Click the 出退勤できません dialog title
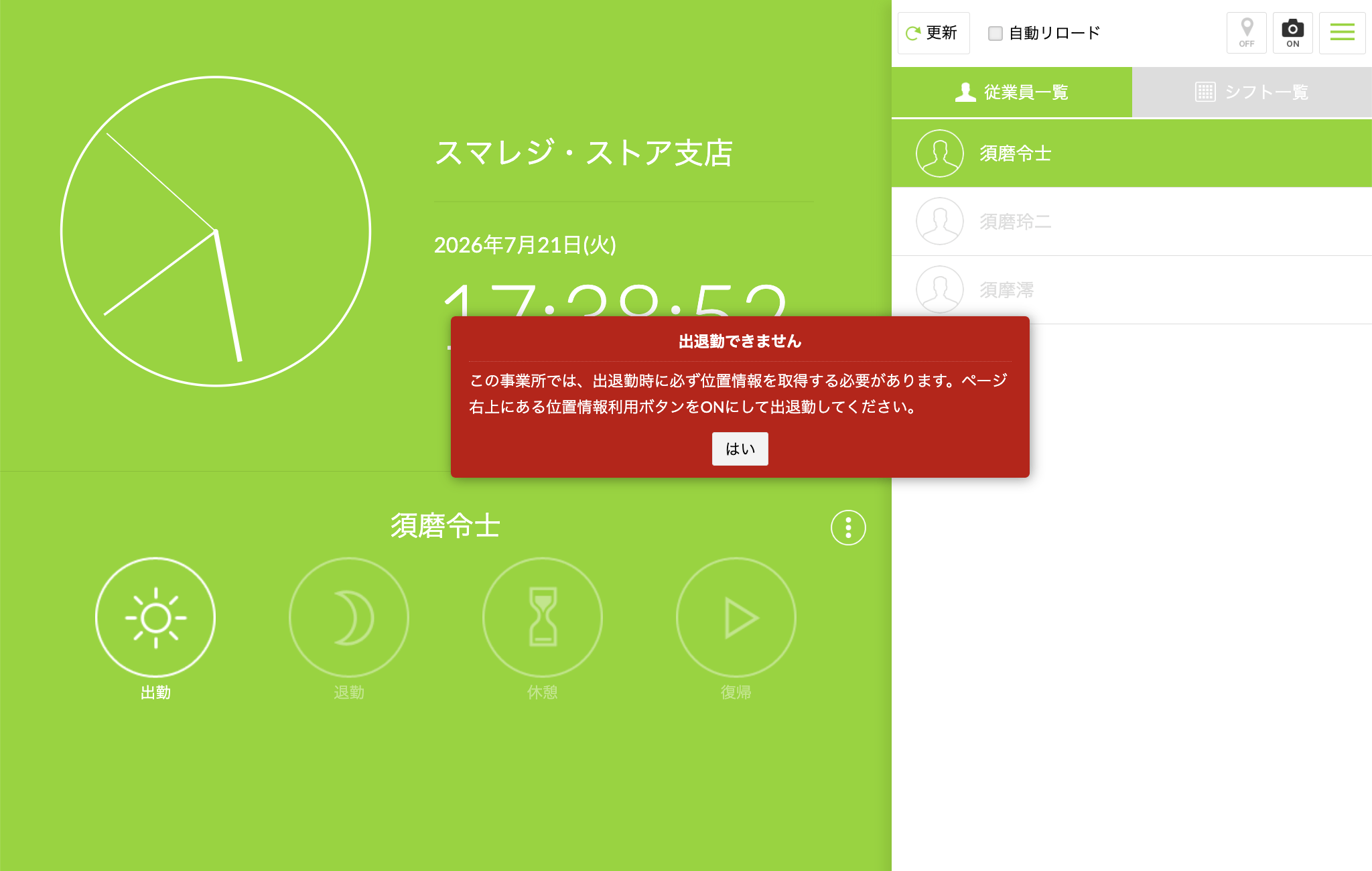The image size is (1372, 871). pos(740,342)
